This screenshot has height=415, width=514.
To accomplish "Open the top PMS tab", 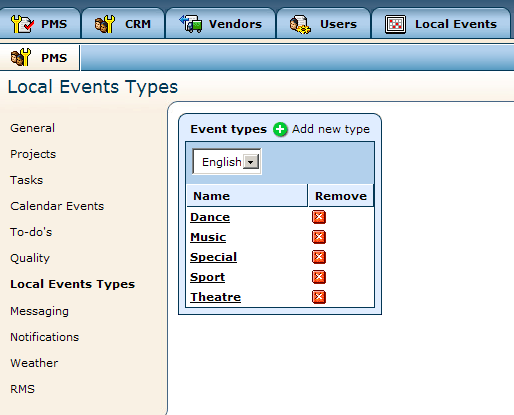I will point(40,24).
